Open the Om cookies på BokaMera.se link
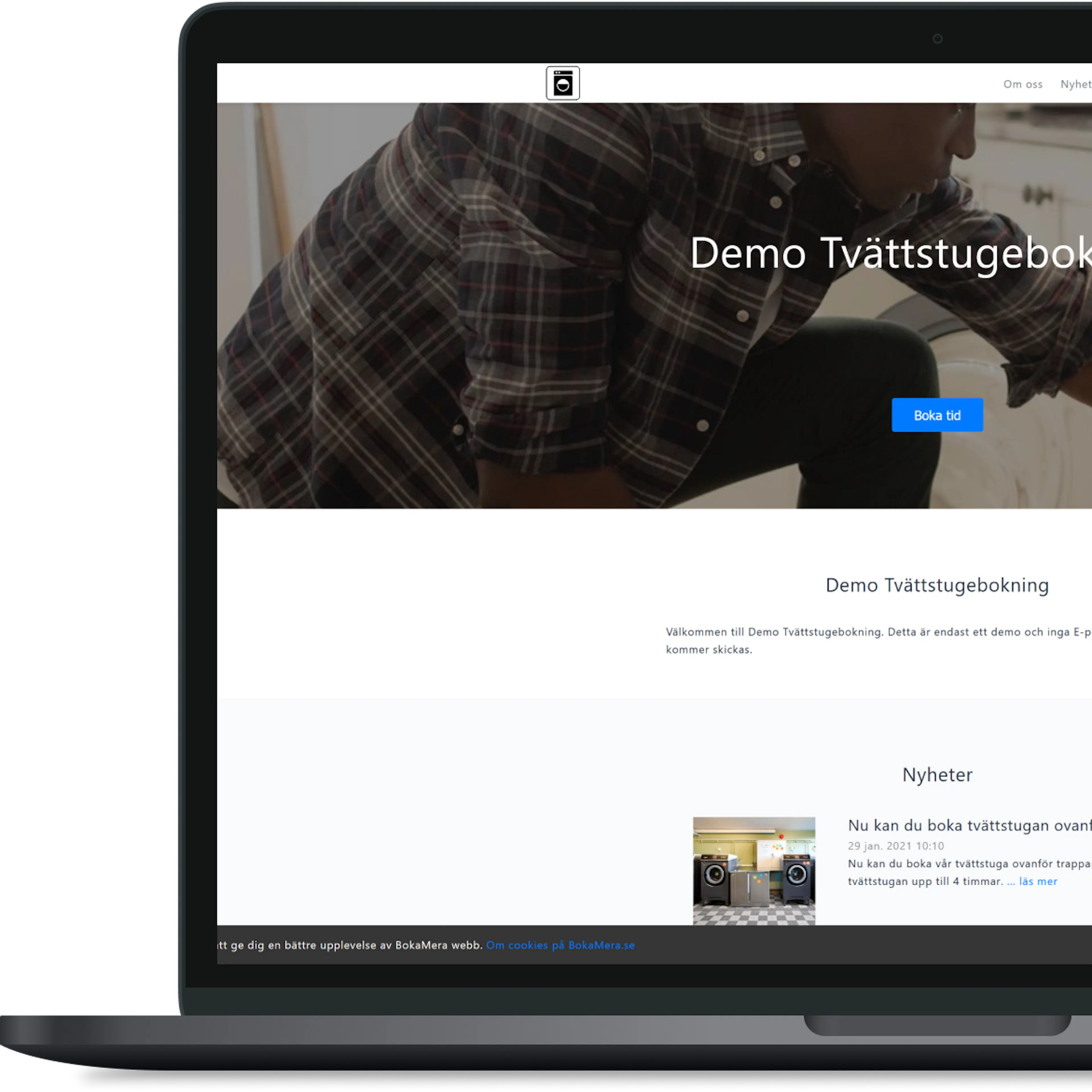This screenshot has width=1092, height=1092. tap(560, 945)
